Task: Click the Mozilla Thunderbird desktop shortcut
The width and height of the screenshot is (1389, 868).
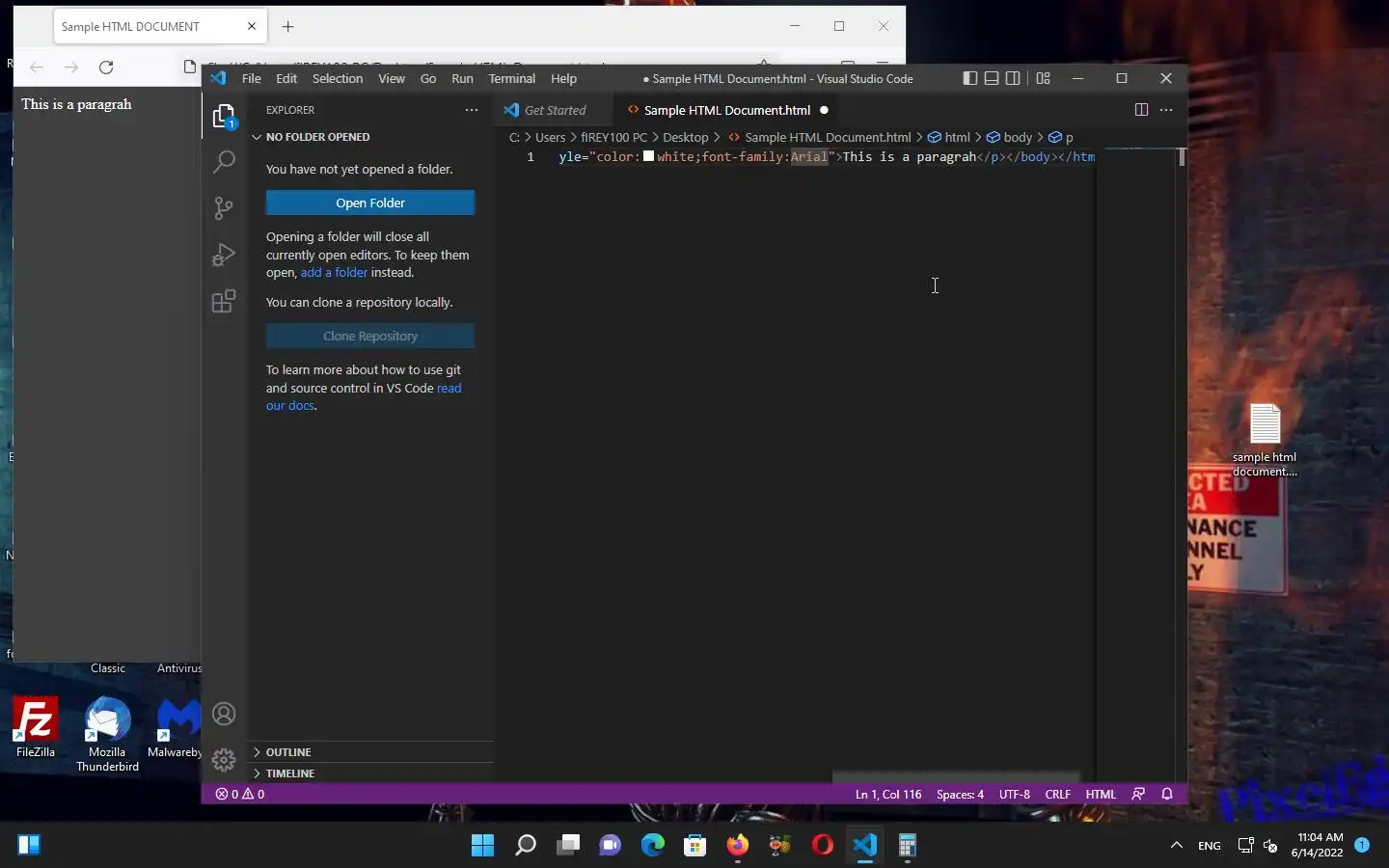Action: coord(107,735)
